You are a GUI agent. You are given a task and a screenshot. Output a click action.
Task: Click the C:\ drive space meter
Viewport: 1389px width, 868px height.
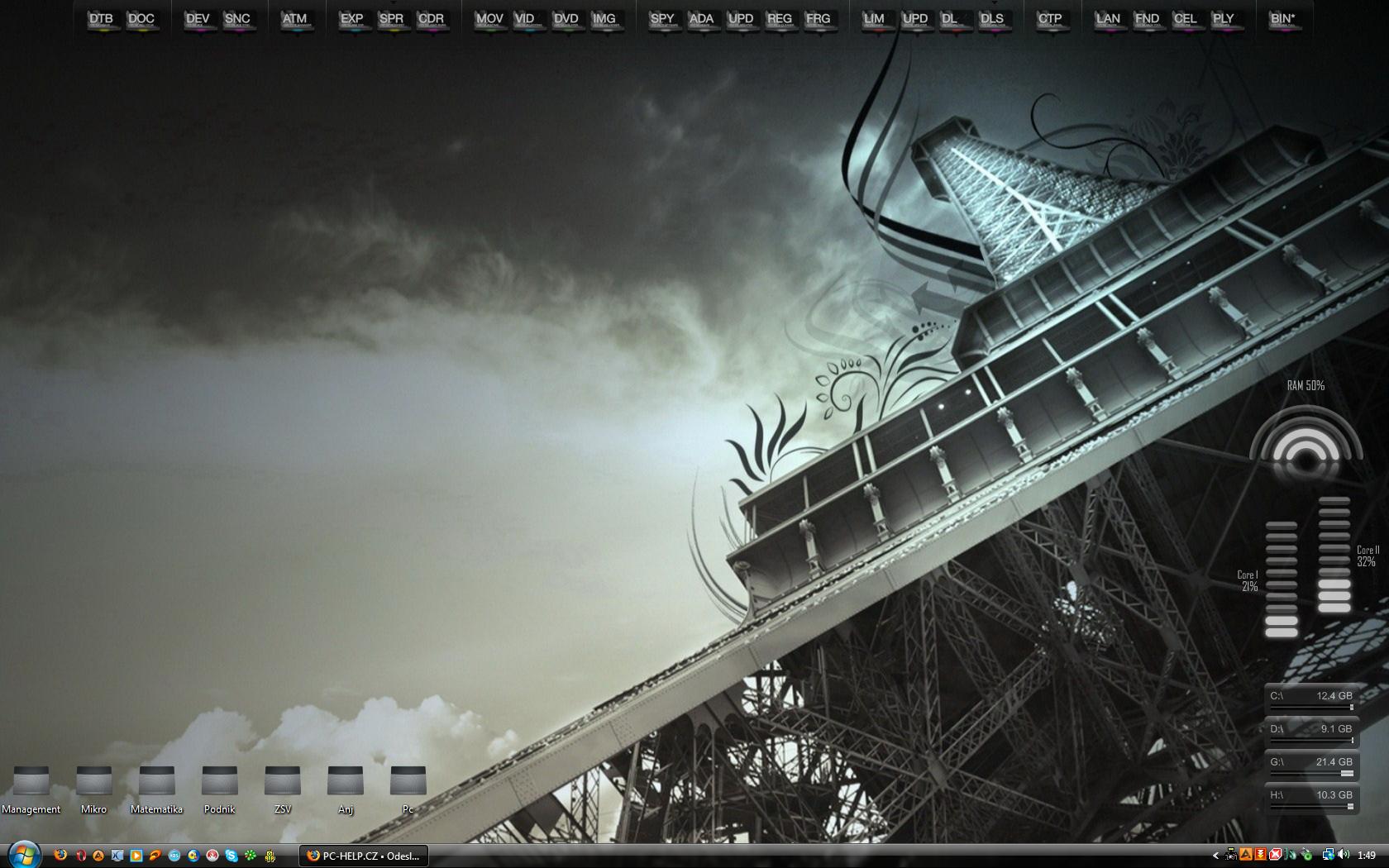1311,699
